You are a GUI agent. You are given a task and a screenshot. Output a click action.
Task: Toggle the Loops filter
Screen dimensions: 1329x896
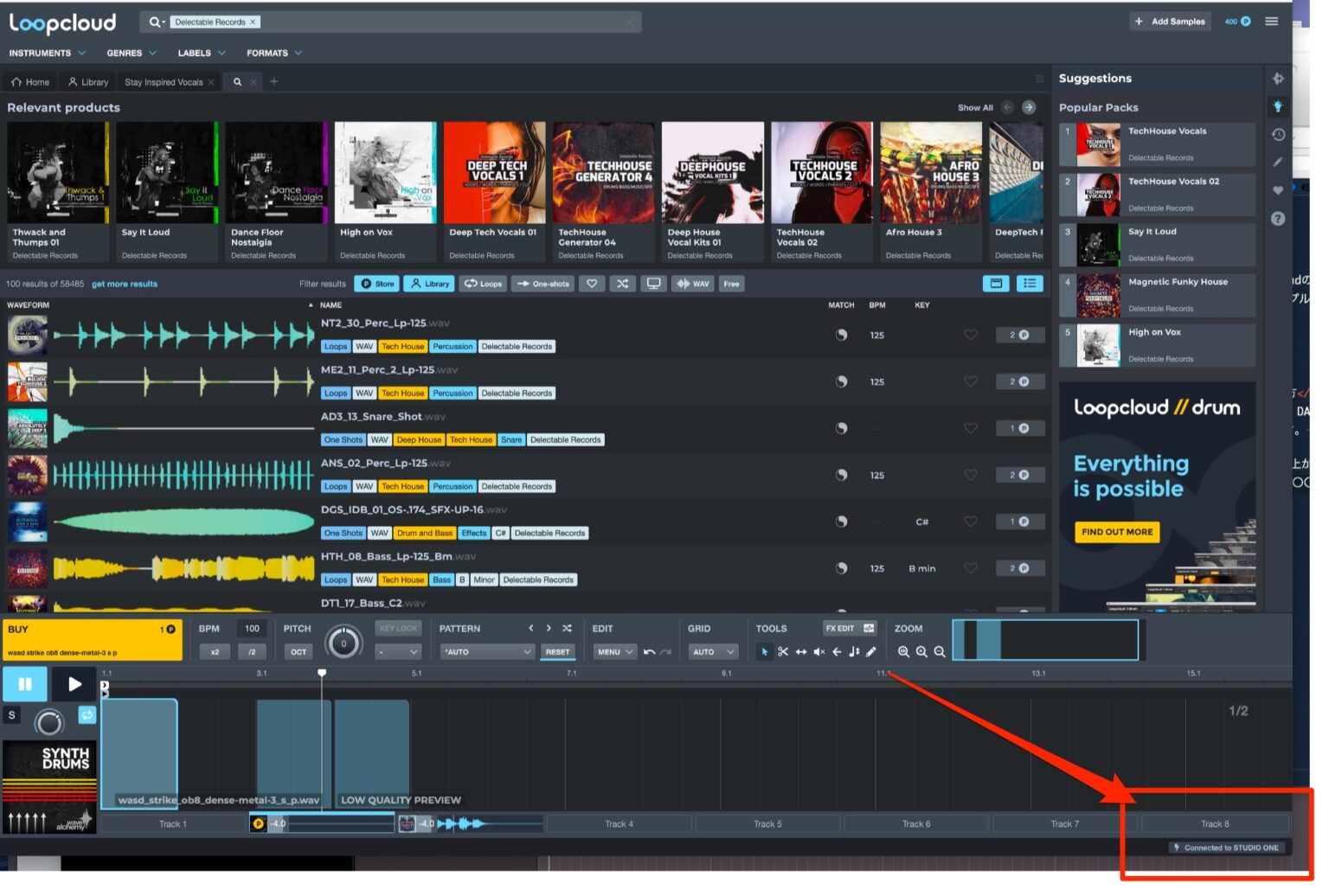pos(483,284)
